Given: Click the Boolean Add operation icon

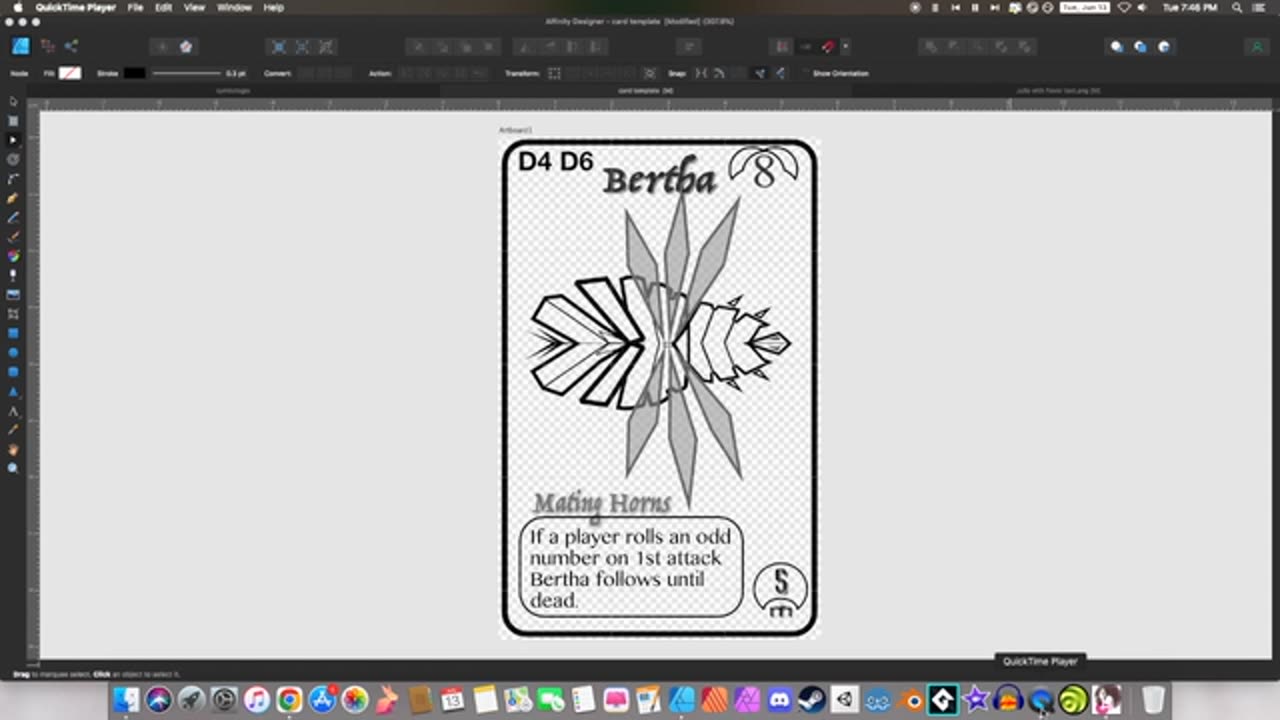Looking at the screenshot, I should [931, 46].
